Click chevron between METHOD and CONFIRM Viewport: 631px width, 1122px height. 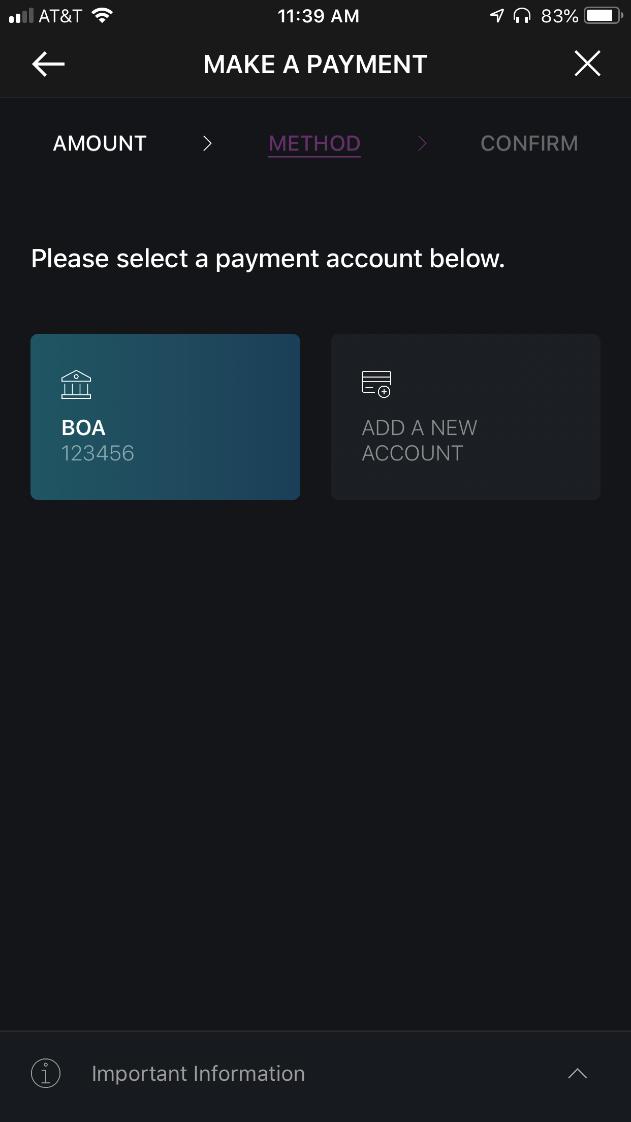422,144
